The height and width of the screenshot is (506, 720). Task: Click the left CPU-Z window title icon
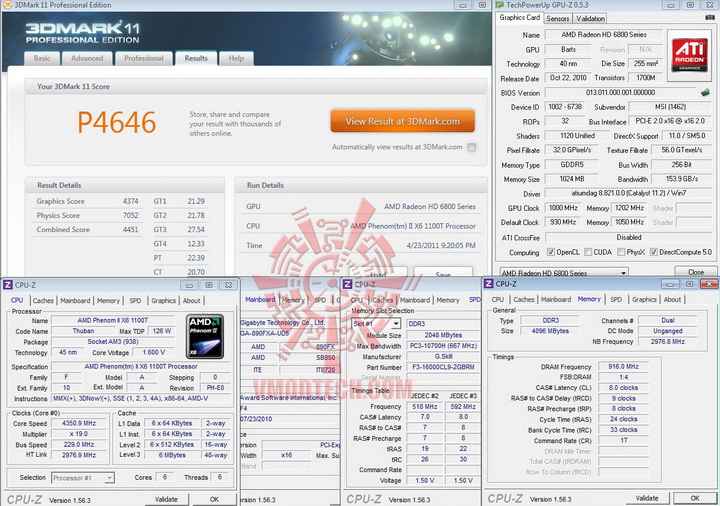pos(8,285)
